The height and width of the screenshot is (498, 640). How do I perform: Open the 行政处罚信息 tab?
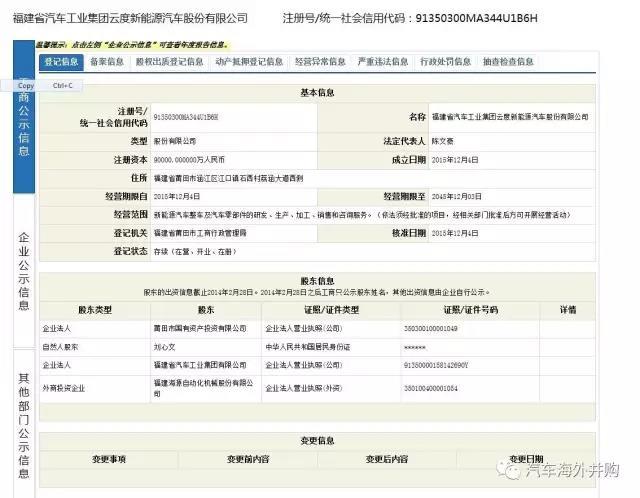click(x=446, y=62)
